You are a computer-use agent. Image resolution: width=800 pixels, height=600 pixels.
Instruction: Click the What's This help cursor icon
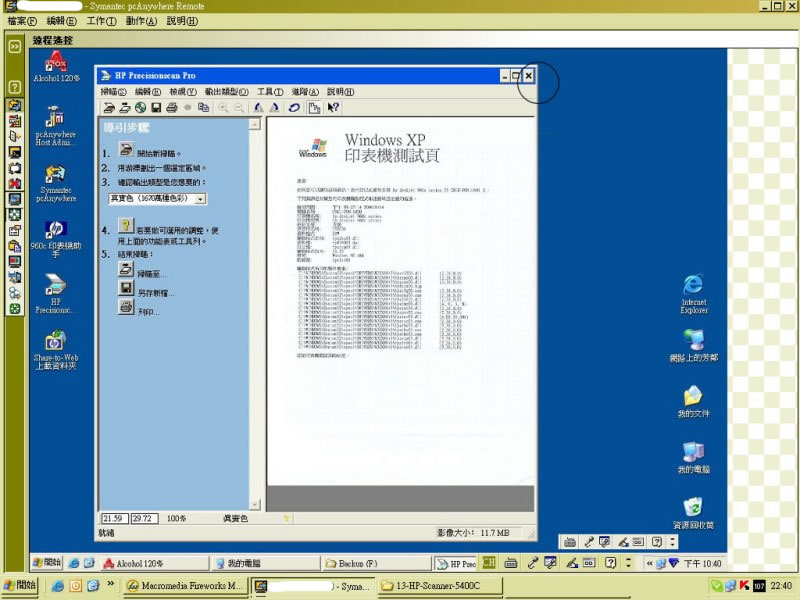pos(333,108)
